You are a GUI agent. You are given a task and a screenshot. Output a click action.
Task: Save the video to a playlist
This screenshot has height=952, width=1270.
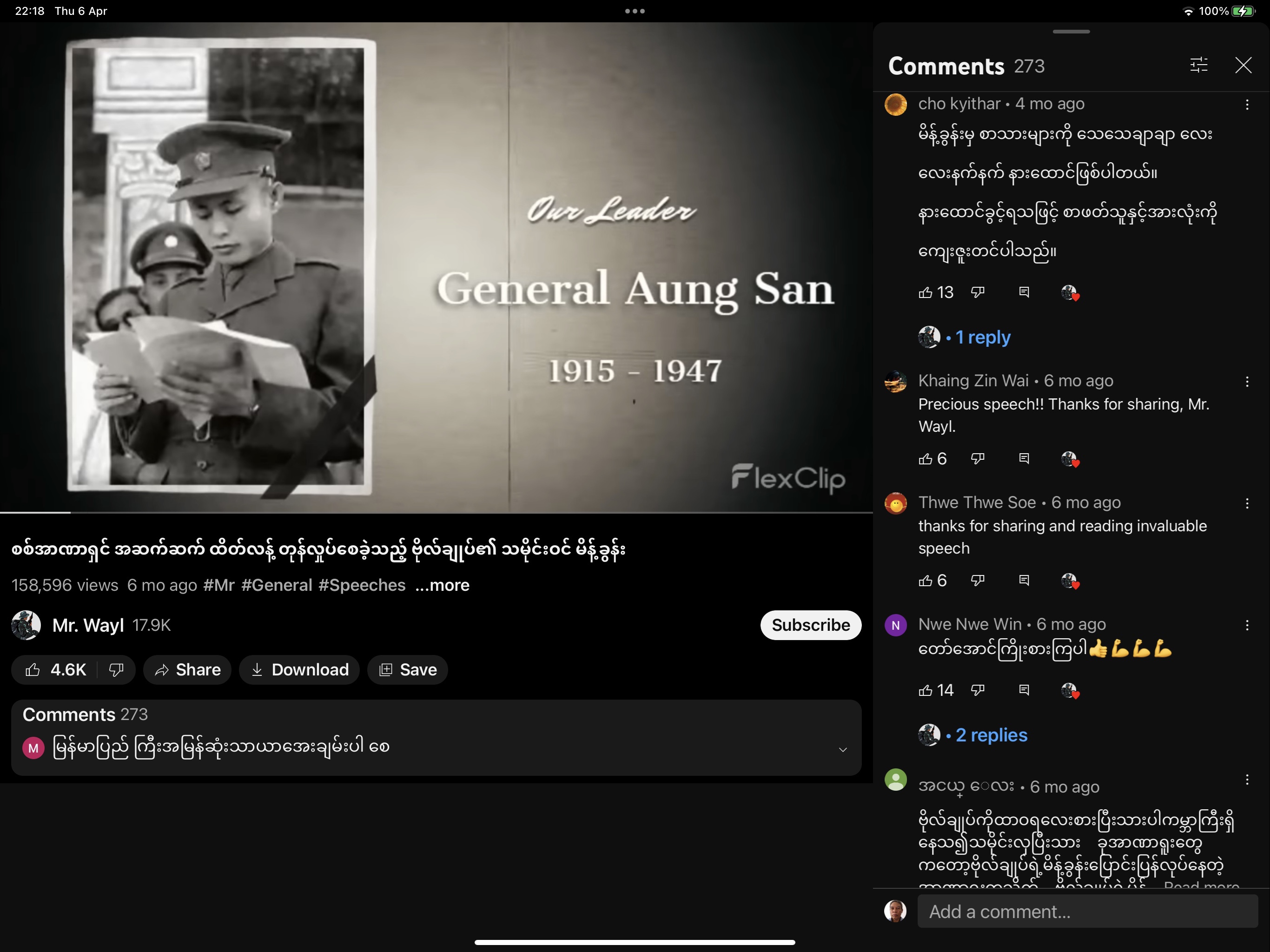click(x=408, y=669)
